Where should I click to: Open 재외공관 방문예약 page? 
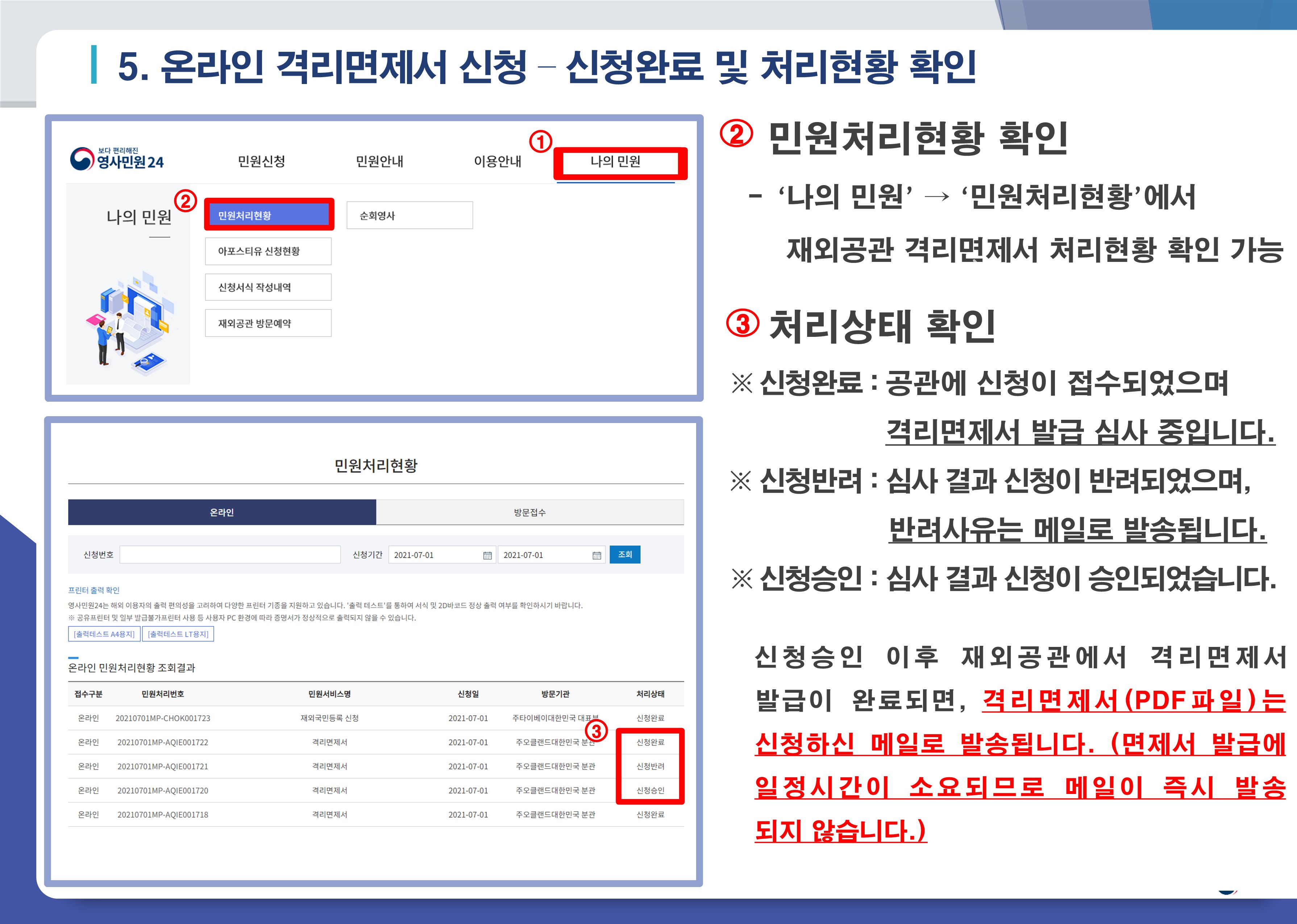point(268,323)
